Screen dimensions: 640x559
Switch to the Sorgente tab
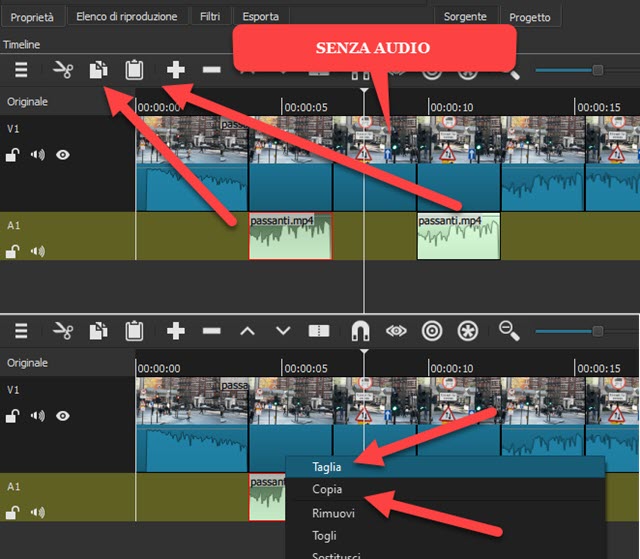pyautogui.click(x=465, y=17)
